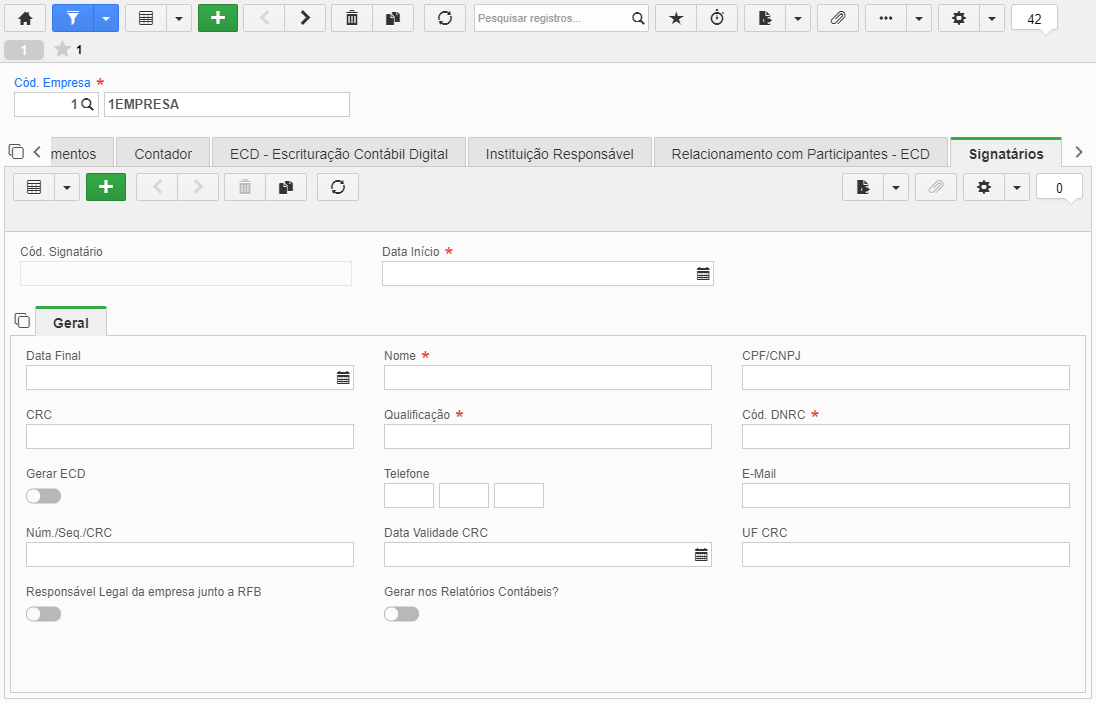Add new signatário with green plus
Viewport: 1096px width, 703px height.
pos(106,187)
